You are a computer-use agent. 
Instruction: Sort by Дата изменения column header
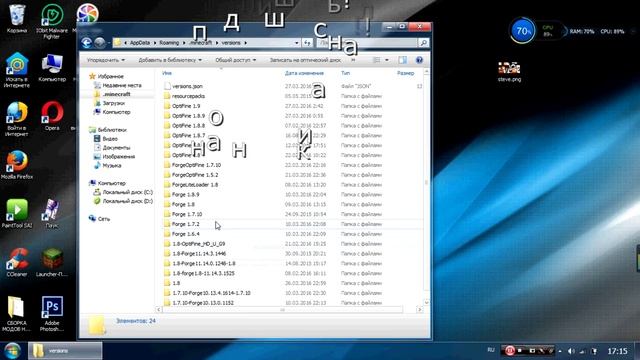tap(304, 73)
